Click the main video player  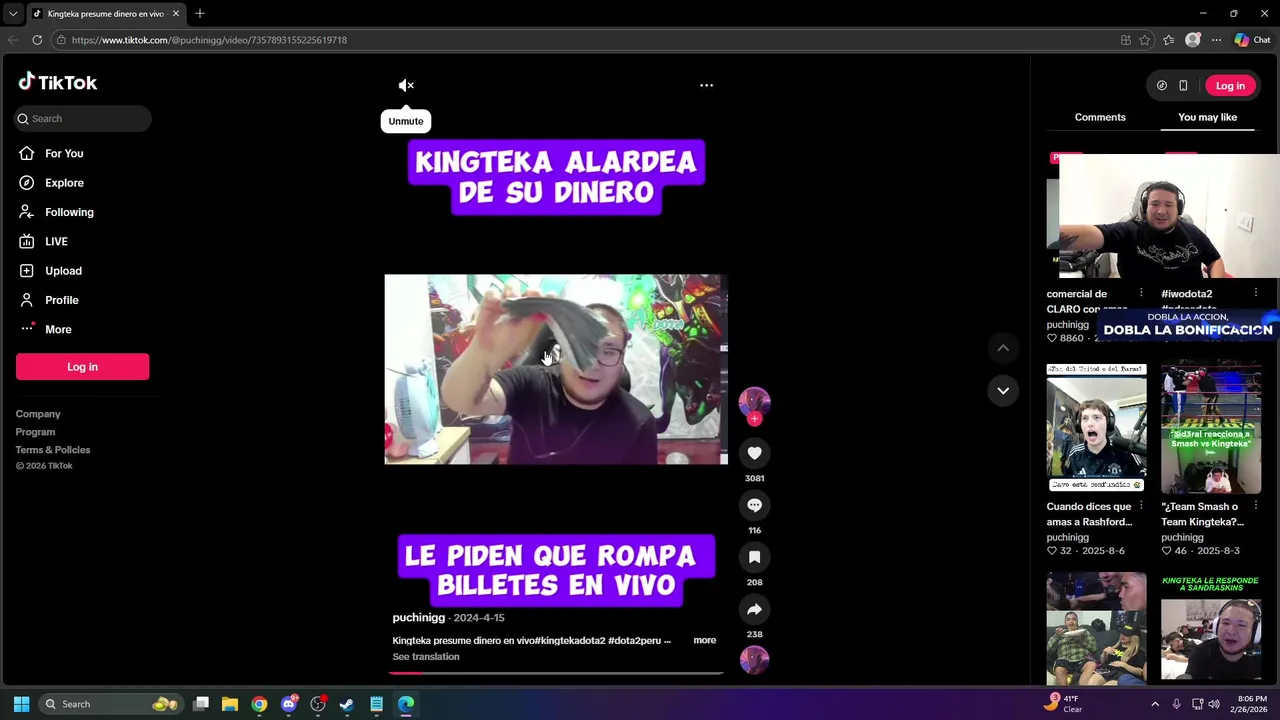556,369
